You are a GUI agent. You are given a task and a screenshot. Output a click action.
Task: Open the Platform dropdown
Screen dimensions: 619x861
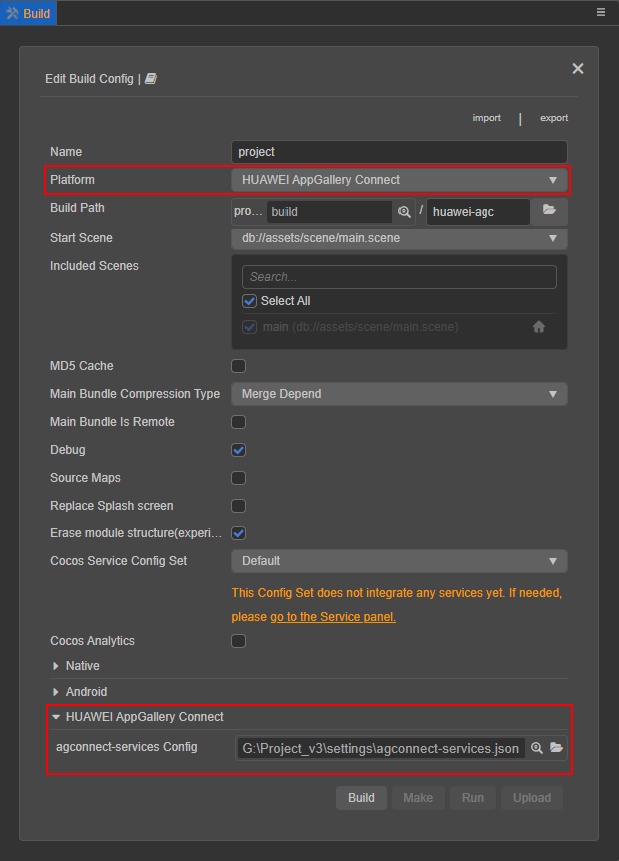(399, 180)
